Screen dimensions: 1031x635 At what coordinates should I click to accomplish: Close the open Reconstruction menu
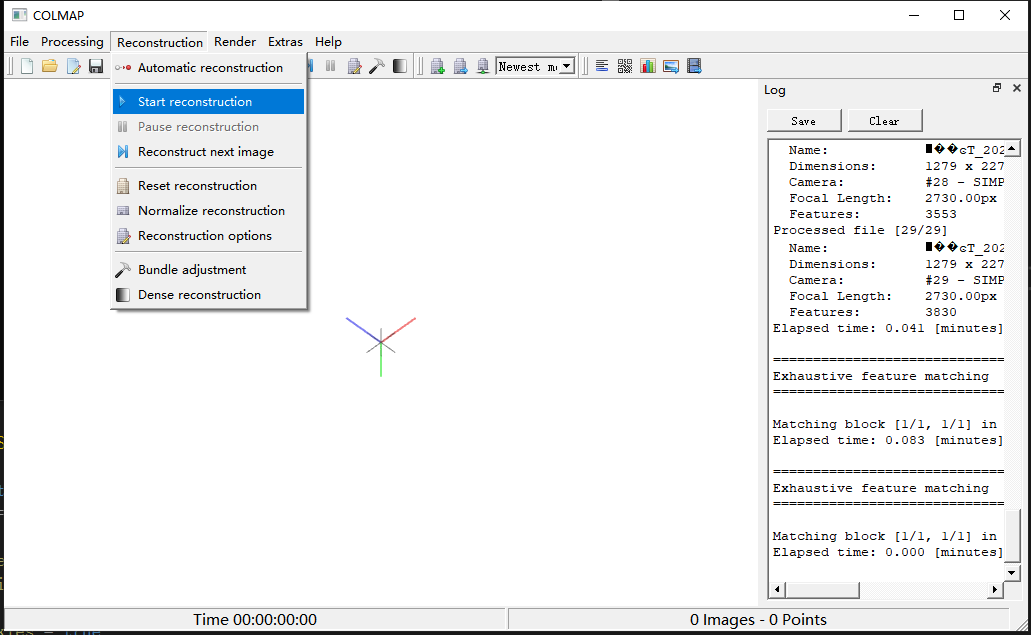pos(160,42)
